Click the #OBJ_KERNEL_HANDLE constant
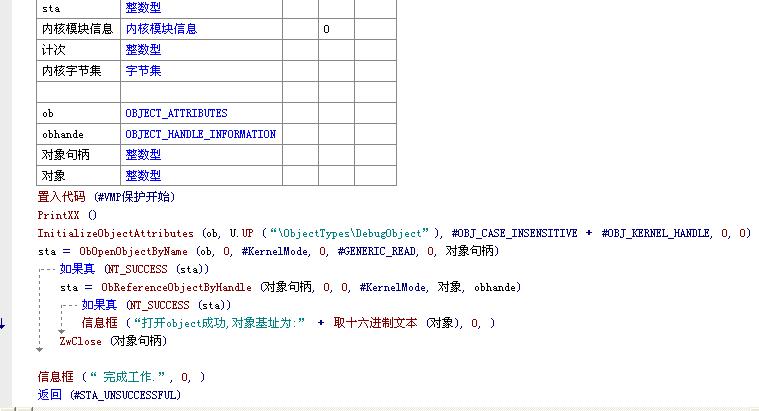This screenshot has width=759, height=411. click(x=656, y=233)
